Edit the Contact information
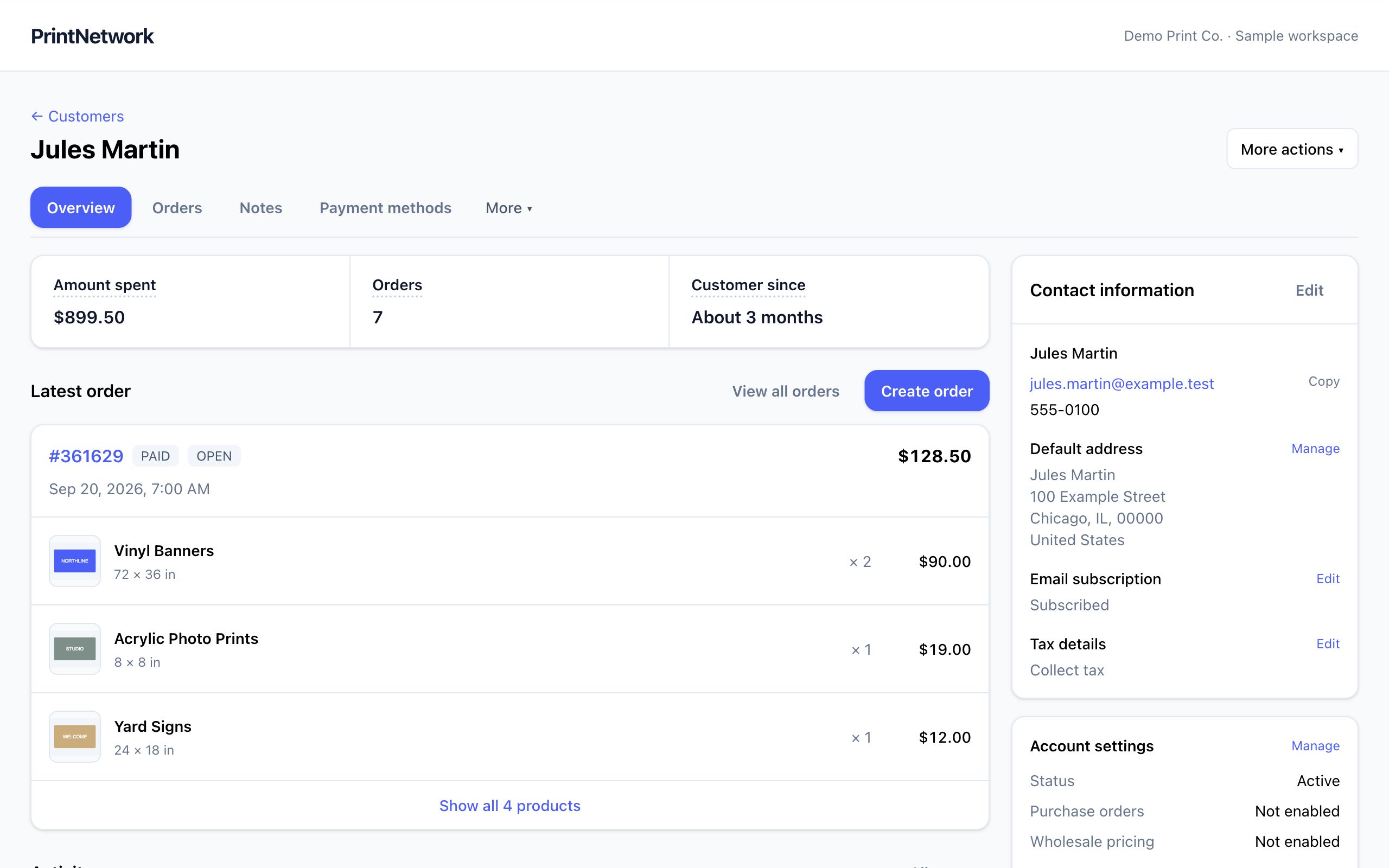The width and height of the screenshot is (1389, 868). coord(1309,290)
